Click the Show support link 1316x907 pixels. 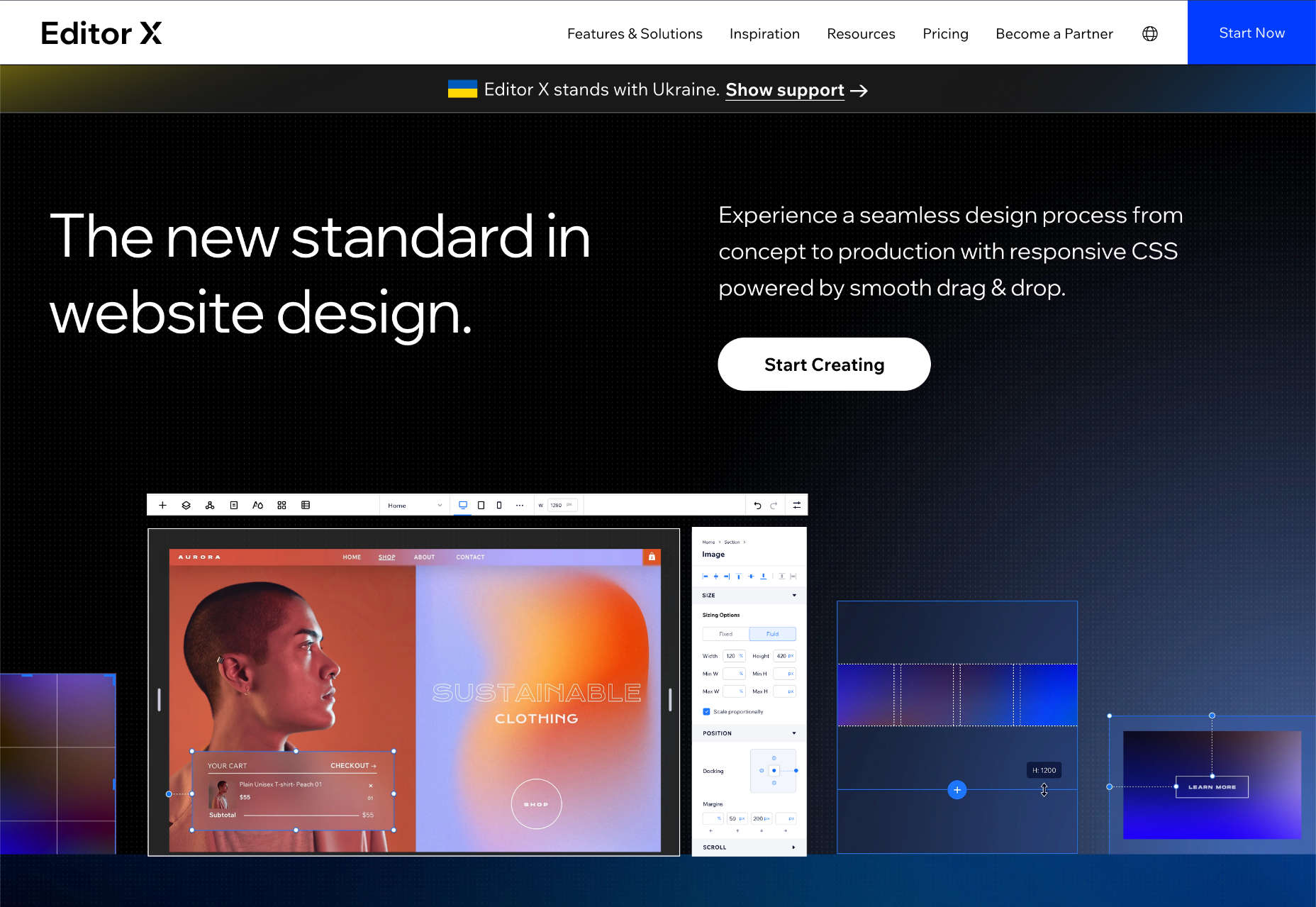[785, 90]
